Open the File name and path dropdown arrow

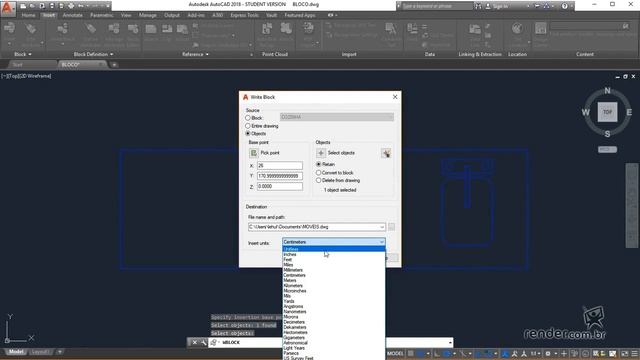pos(382,227)
